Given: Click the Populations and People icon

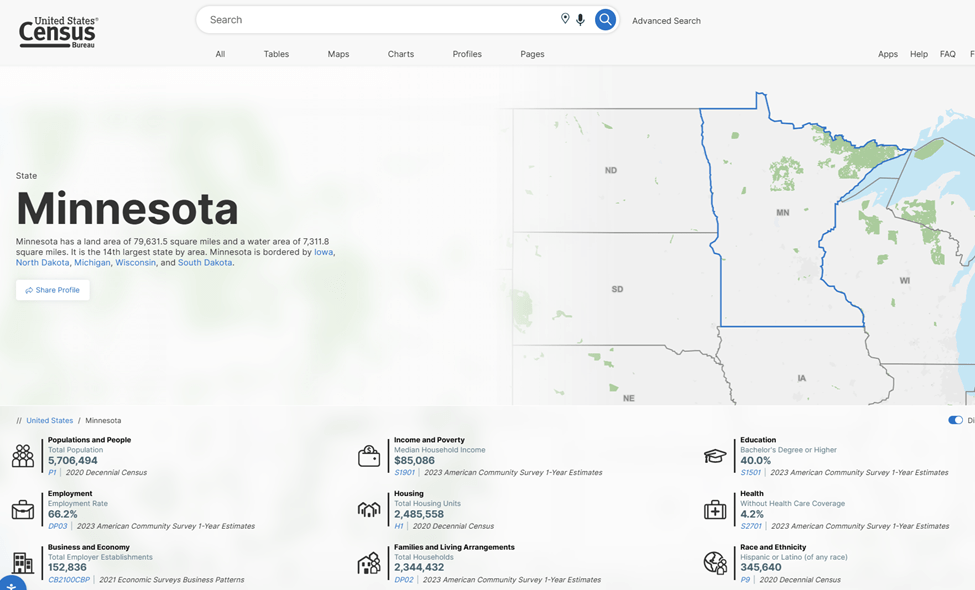Looking at the screenshot, I should pyautogui.click(x=23, y=456).
